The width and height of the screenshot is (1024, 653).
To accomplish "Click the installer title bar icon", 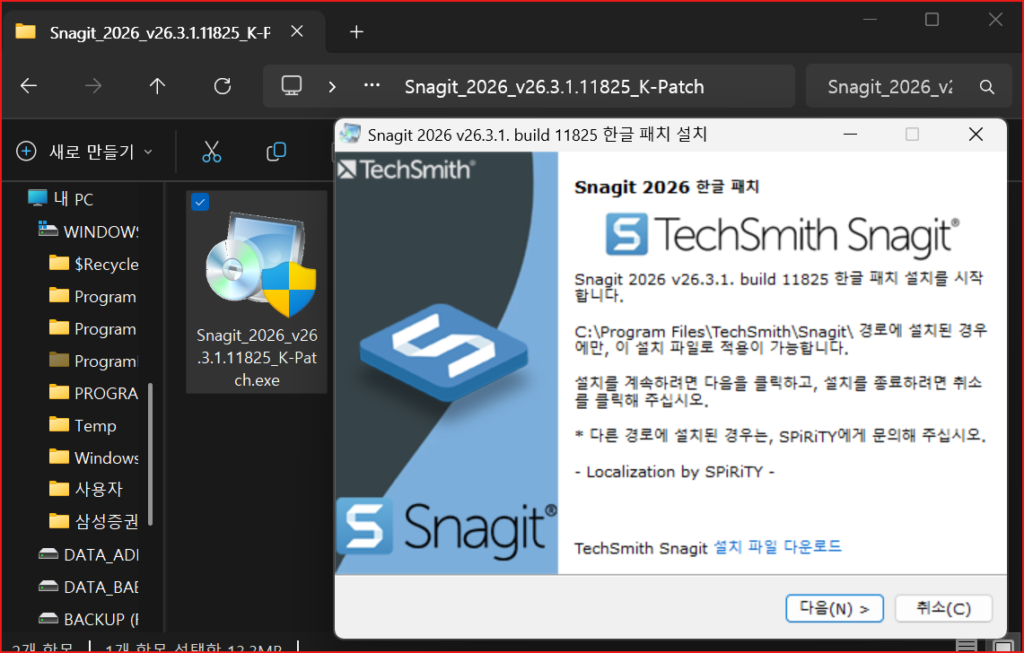I will coord(351,134).
